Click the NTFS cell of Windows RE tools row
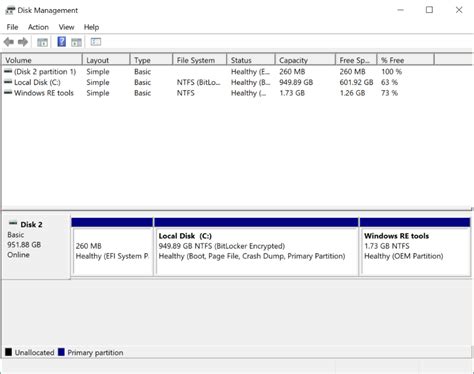This screenshot has height=374, width=474. [186, 93]
